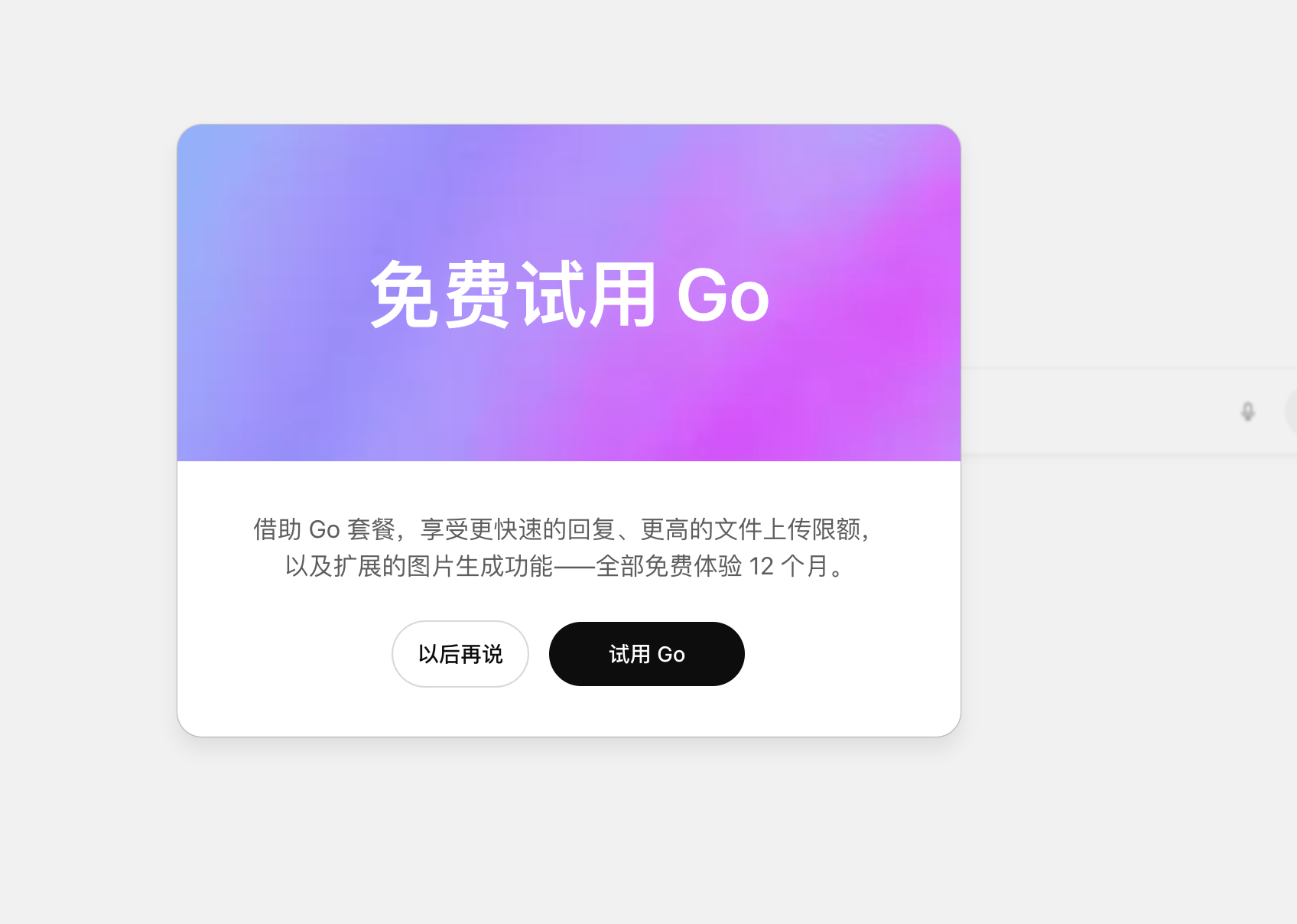The image size is (1297, 924).
Task: Select the description line mentioning 文件上传限额
Action: pos(564,529)
